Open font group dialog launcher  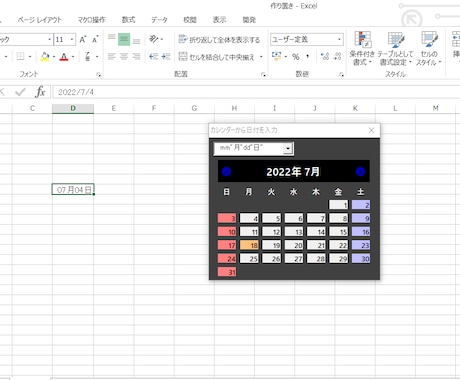click(x=99, y=75)
